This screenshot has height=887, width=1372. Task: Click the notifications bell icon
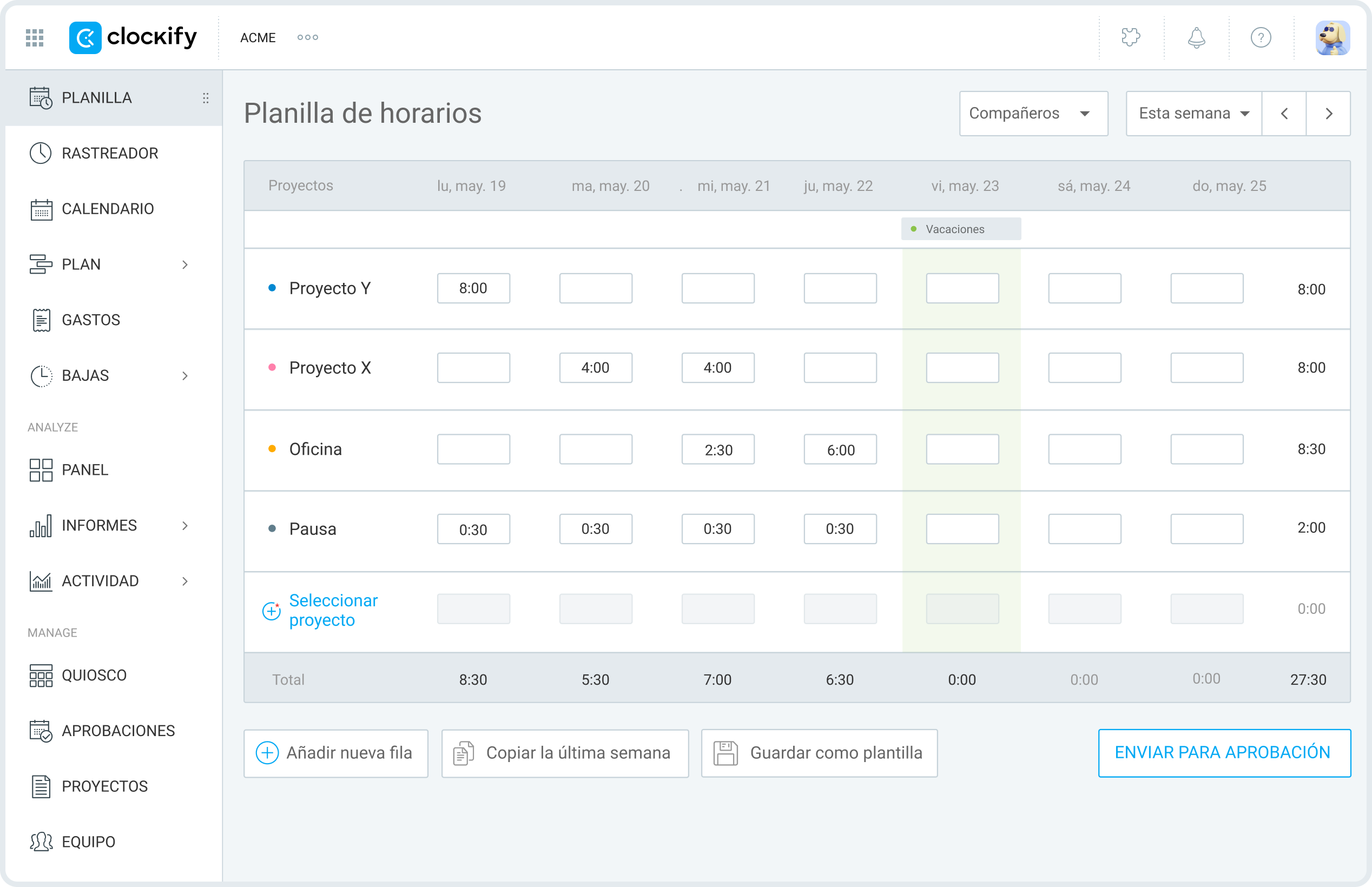tap(1196, 37)
